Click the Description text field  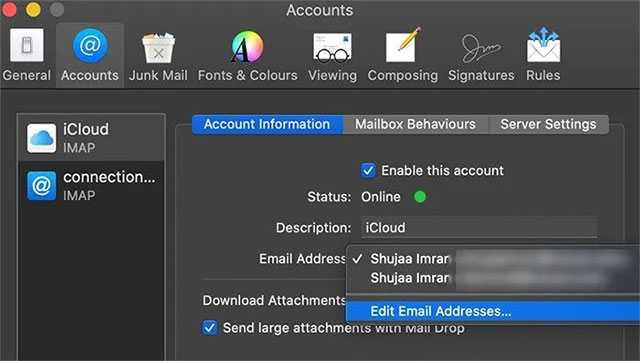[478, 227]
